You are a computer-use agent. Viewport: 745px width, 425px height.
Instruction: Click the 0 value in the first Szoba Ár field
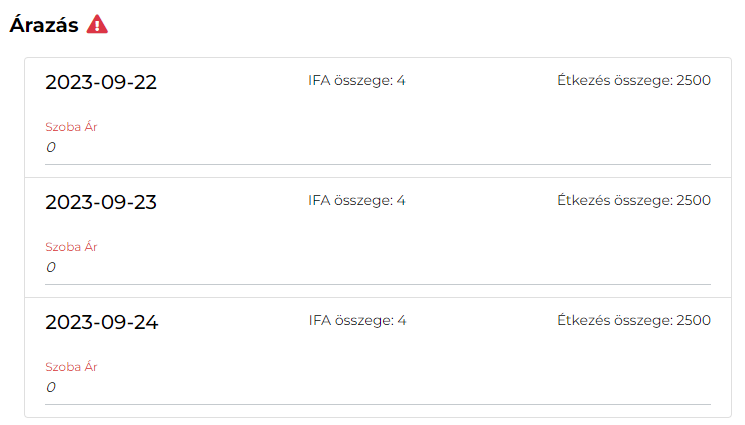click(x=51, y=148)
